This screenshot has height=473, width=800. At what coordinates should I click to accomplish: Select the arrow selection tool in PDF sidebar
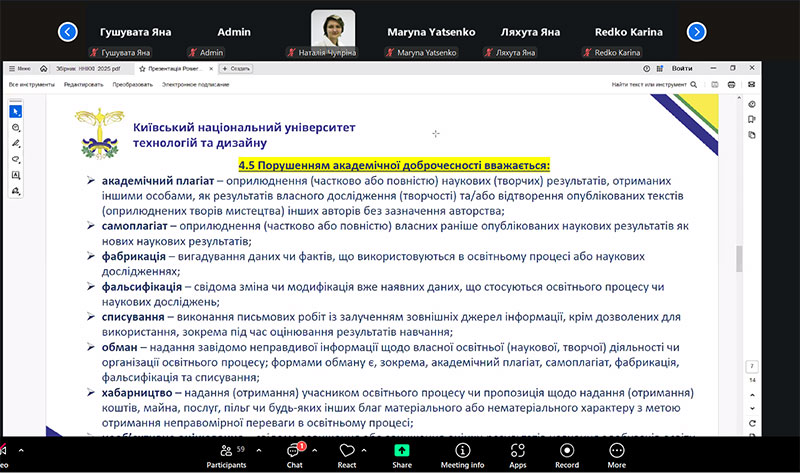[x=16, y=111]
